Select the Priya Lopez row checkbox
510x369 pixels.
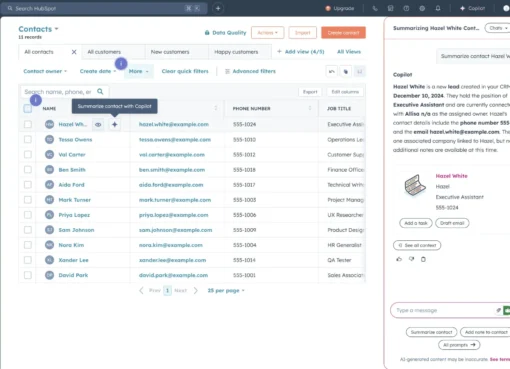pos(28,215)
